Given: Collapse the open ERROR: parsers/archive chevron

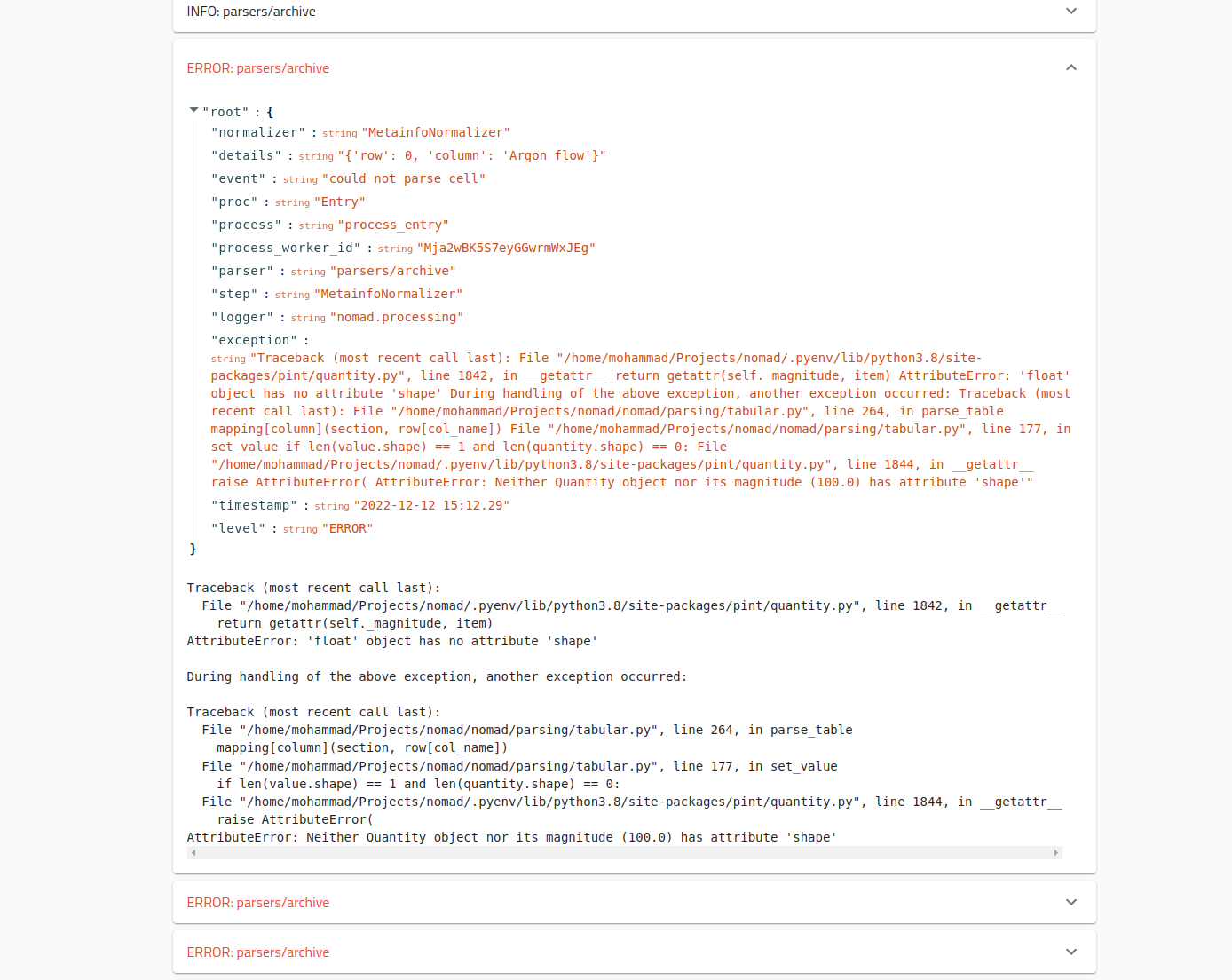Looking at the screenshot, I should pyautogui.click(x=1071, y=67).
